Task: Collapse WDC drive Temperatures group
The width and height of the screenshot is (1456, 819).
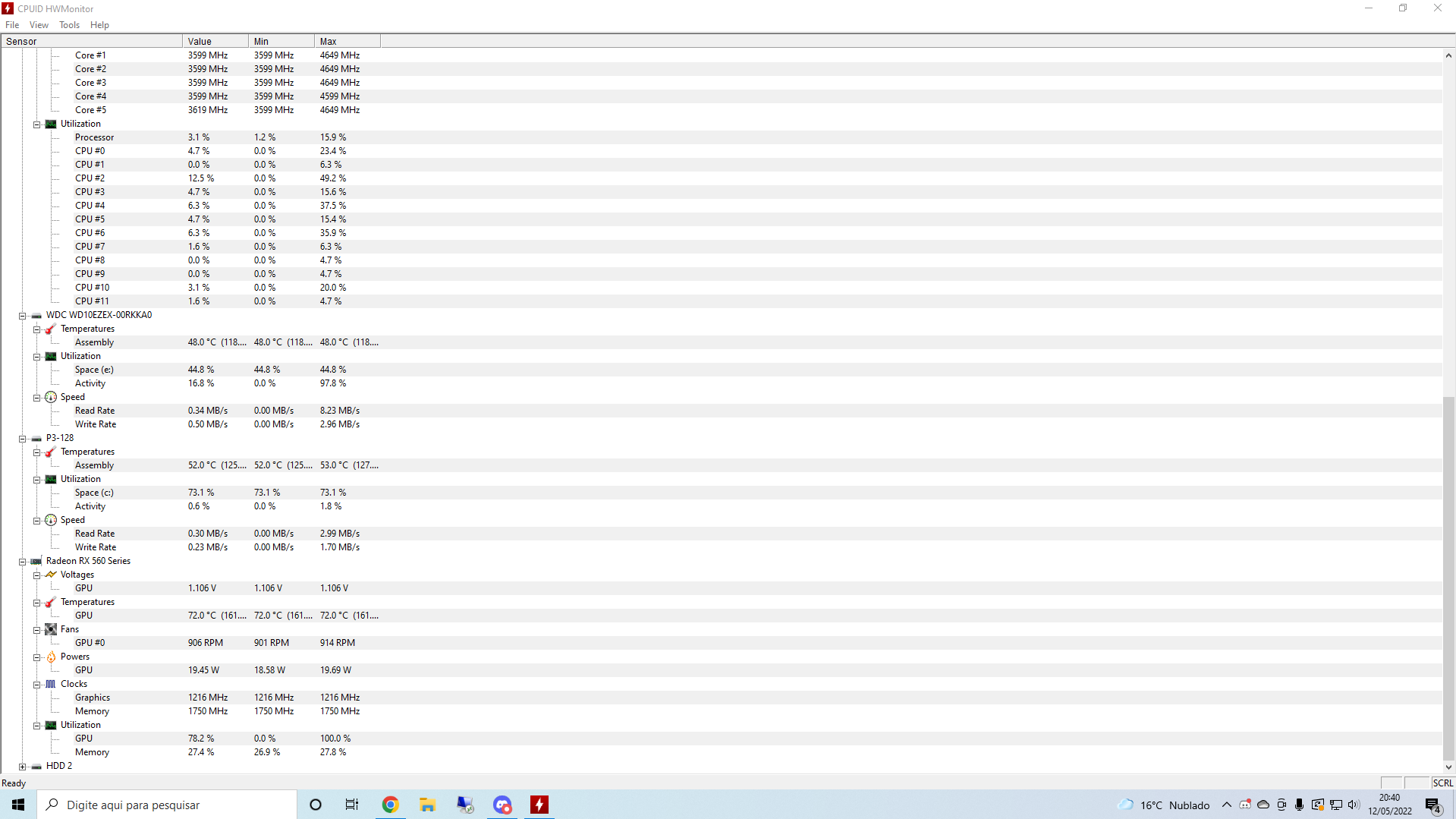Action: [x=36, y=329]
